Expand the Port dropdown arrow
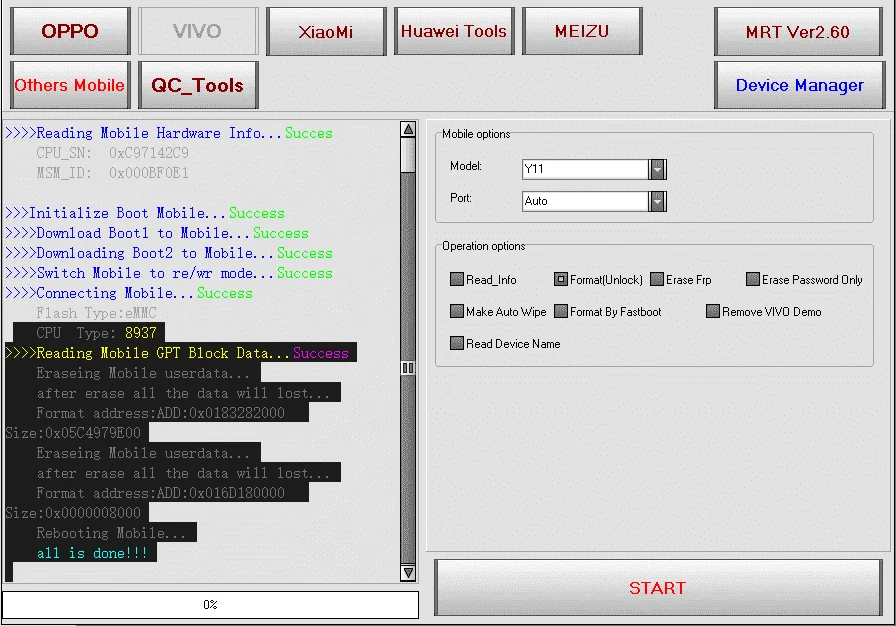 (658, 201)
